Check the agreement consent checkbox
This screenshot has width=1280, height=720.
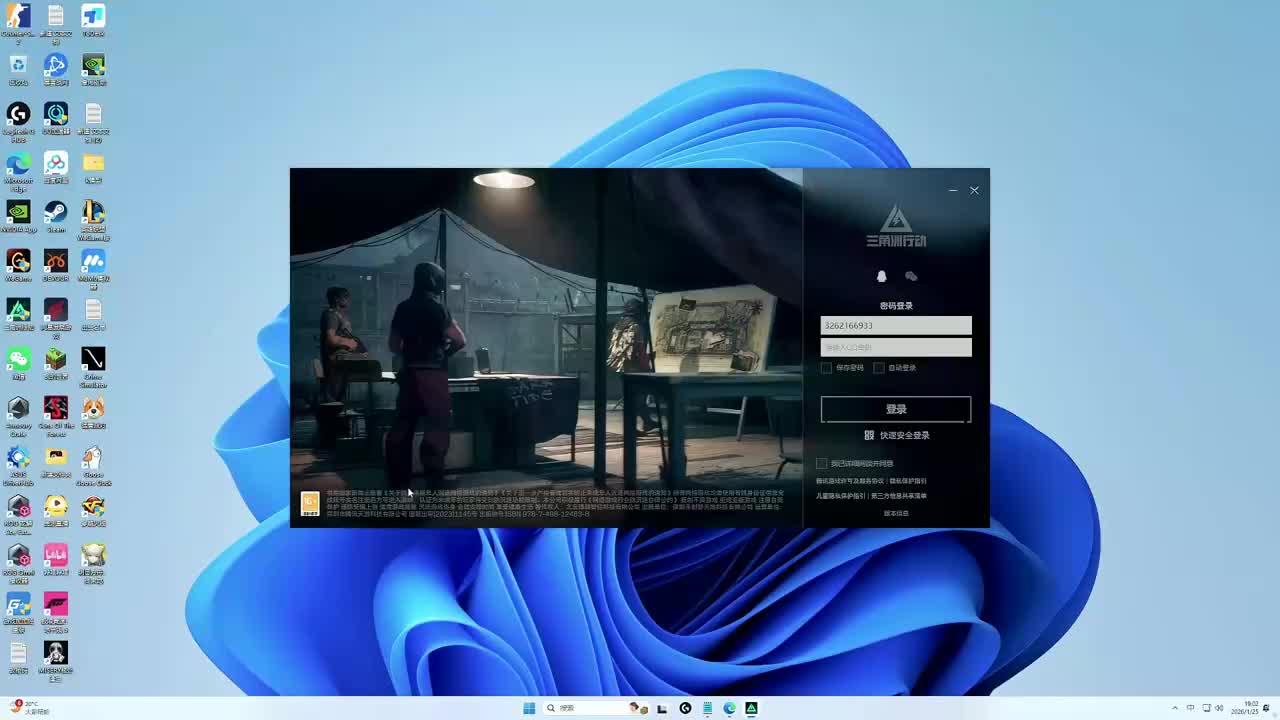tap(822, 464)
